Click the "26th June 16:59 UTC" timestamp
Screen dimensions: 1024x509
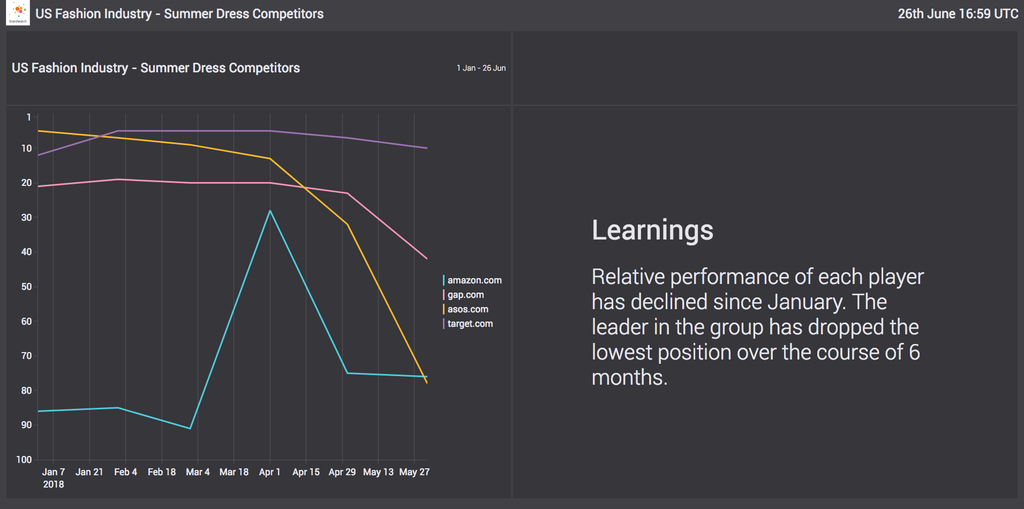click(x=958, y=14)
